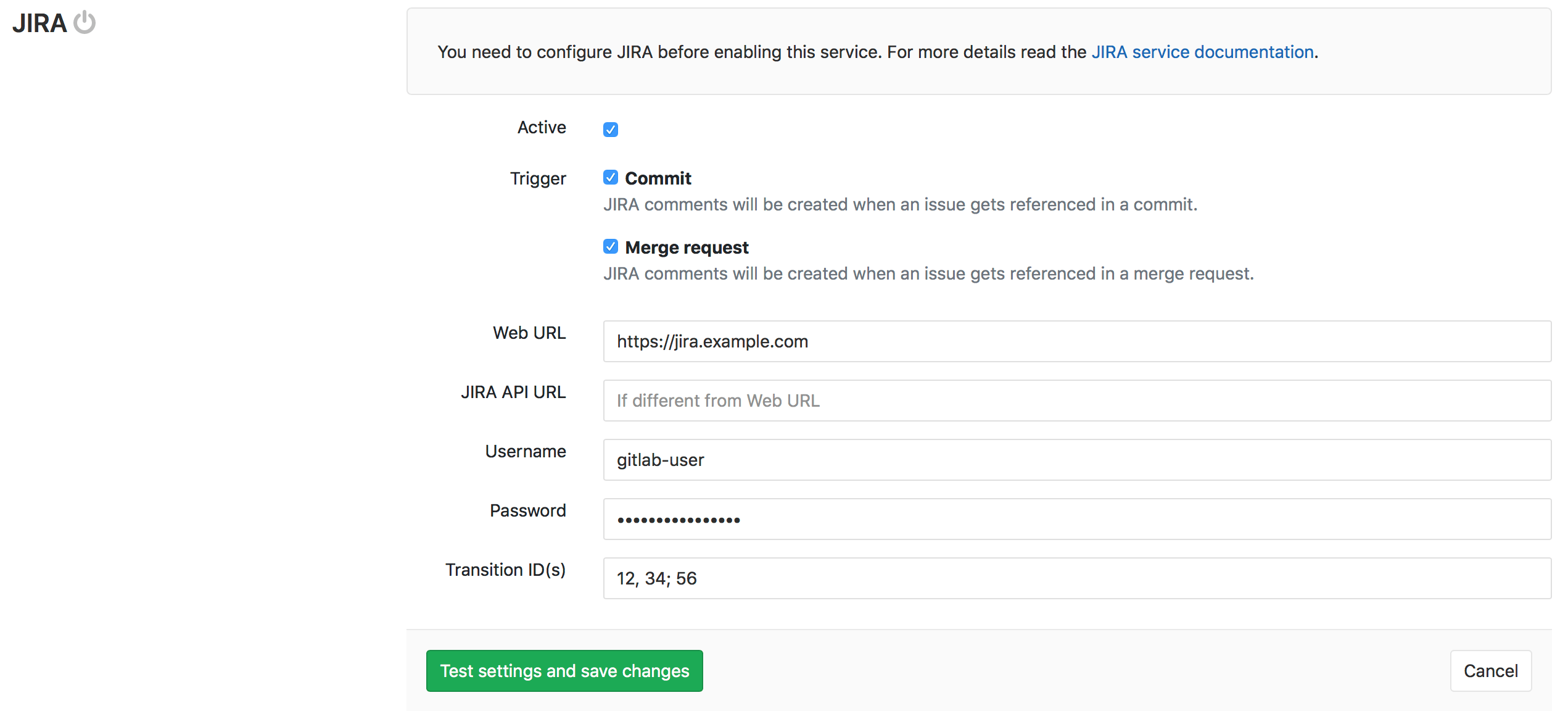
Task: Enable the Active checkbox
Action: 610,129
